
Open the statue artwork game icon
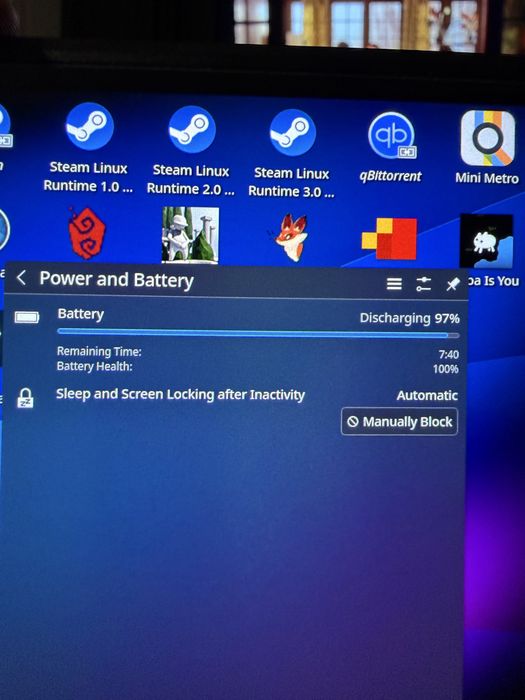(x=191, y=235)
